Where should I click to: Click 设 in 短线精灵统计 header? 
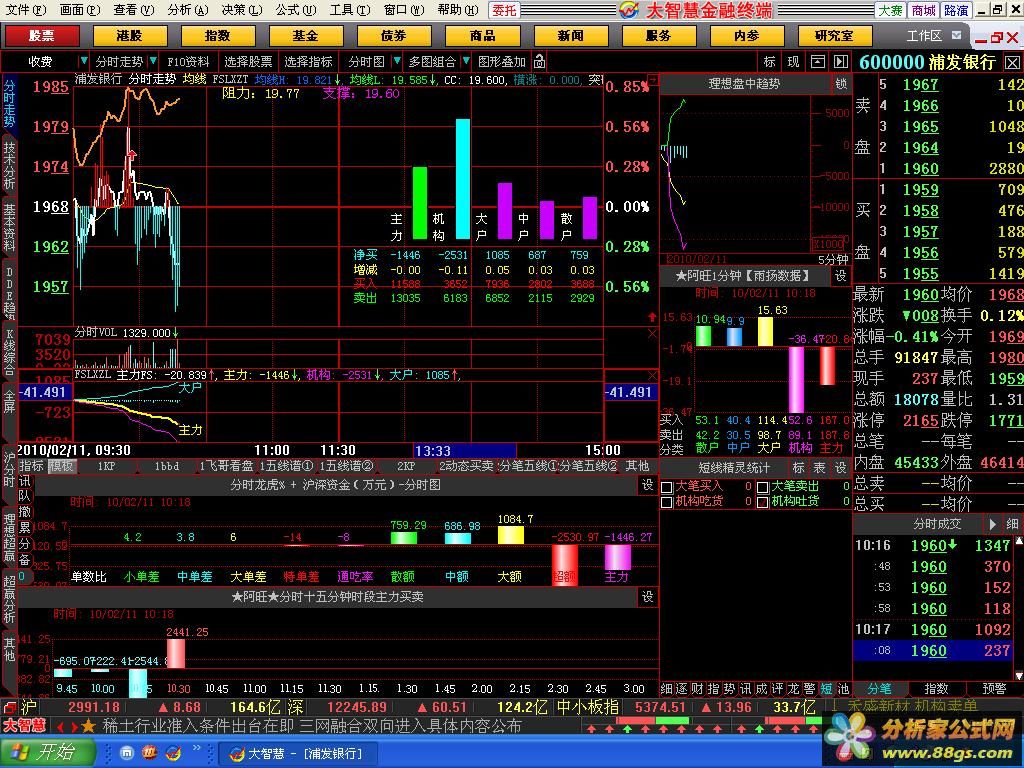coord(840,468)
